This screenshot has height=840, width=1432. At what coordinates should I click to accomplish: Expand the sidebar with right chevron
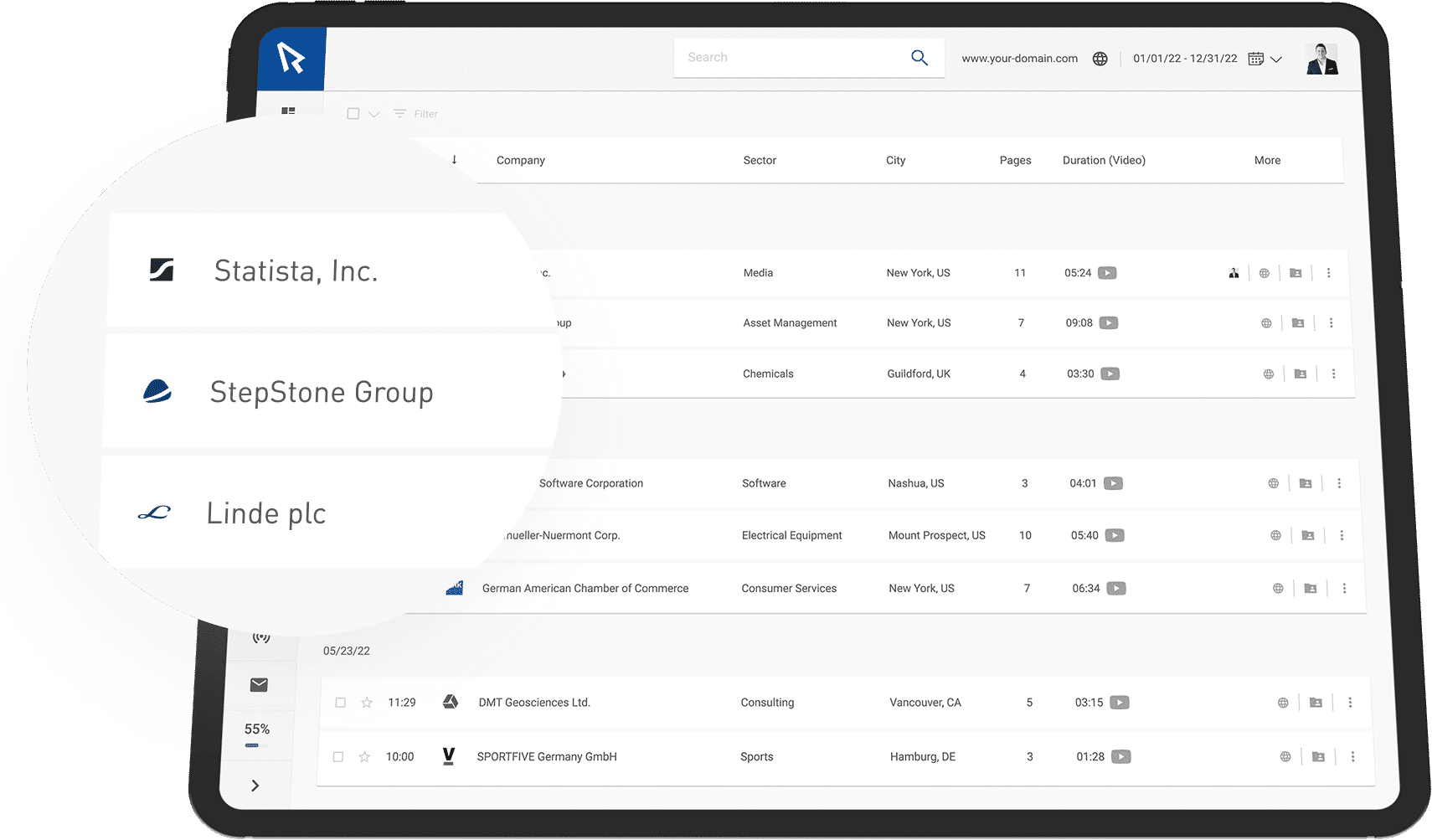click(x=255, y=786)
